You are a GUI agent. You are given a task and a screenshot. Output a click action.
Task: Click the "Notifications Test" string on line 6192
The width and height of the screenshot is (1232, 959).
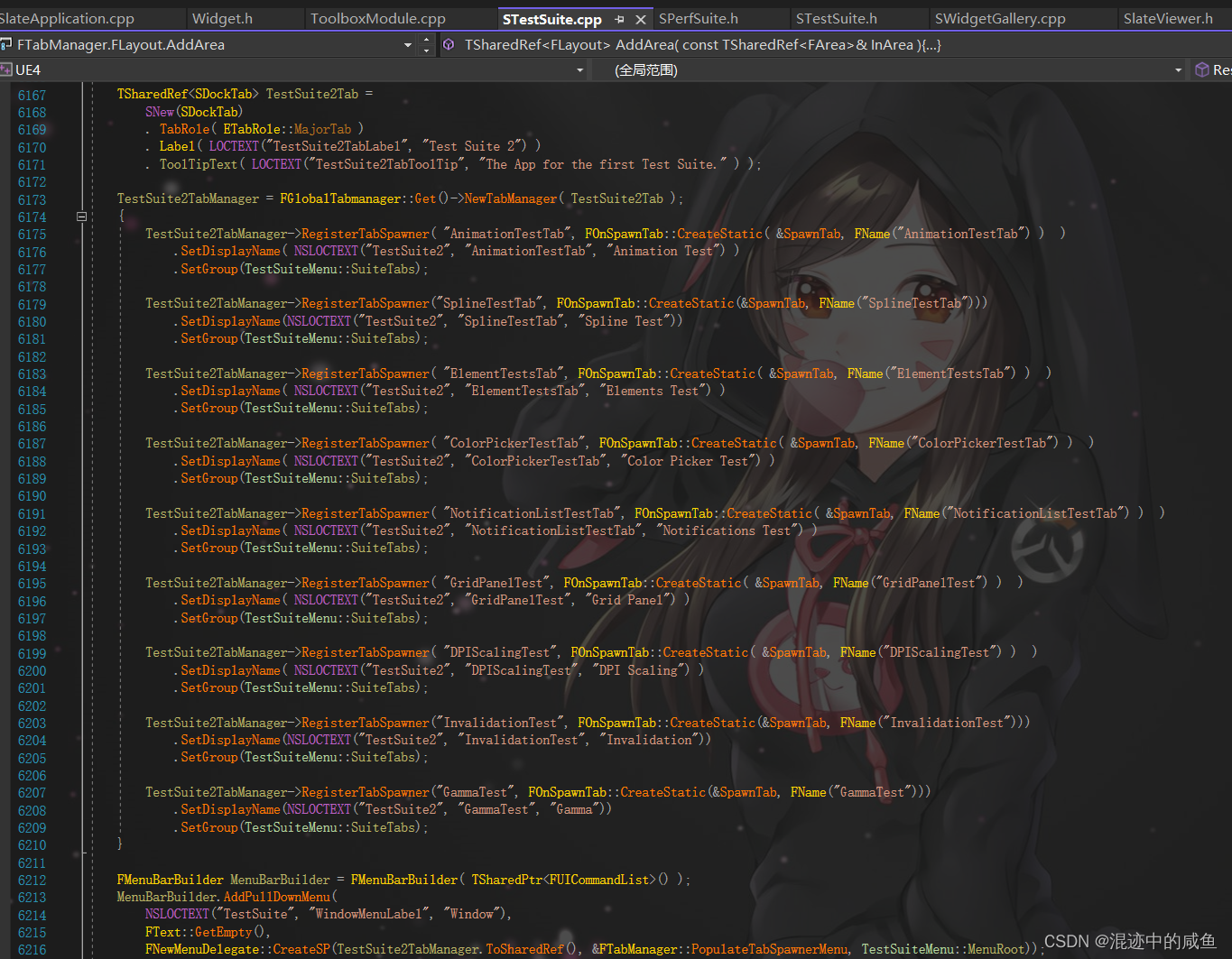(x=729, y=530)
